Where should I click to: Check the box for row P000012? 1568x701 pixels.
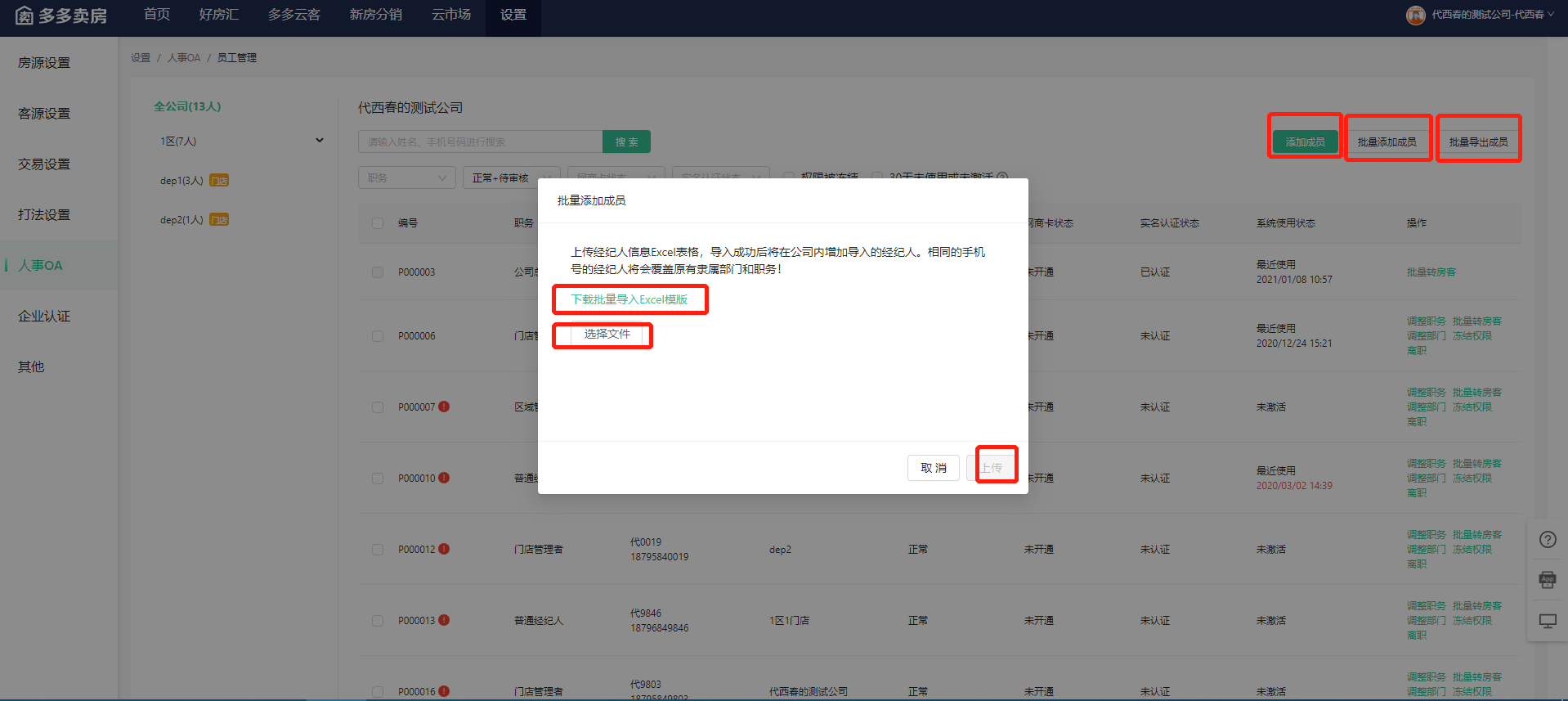coord(378,550)
